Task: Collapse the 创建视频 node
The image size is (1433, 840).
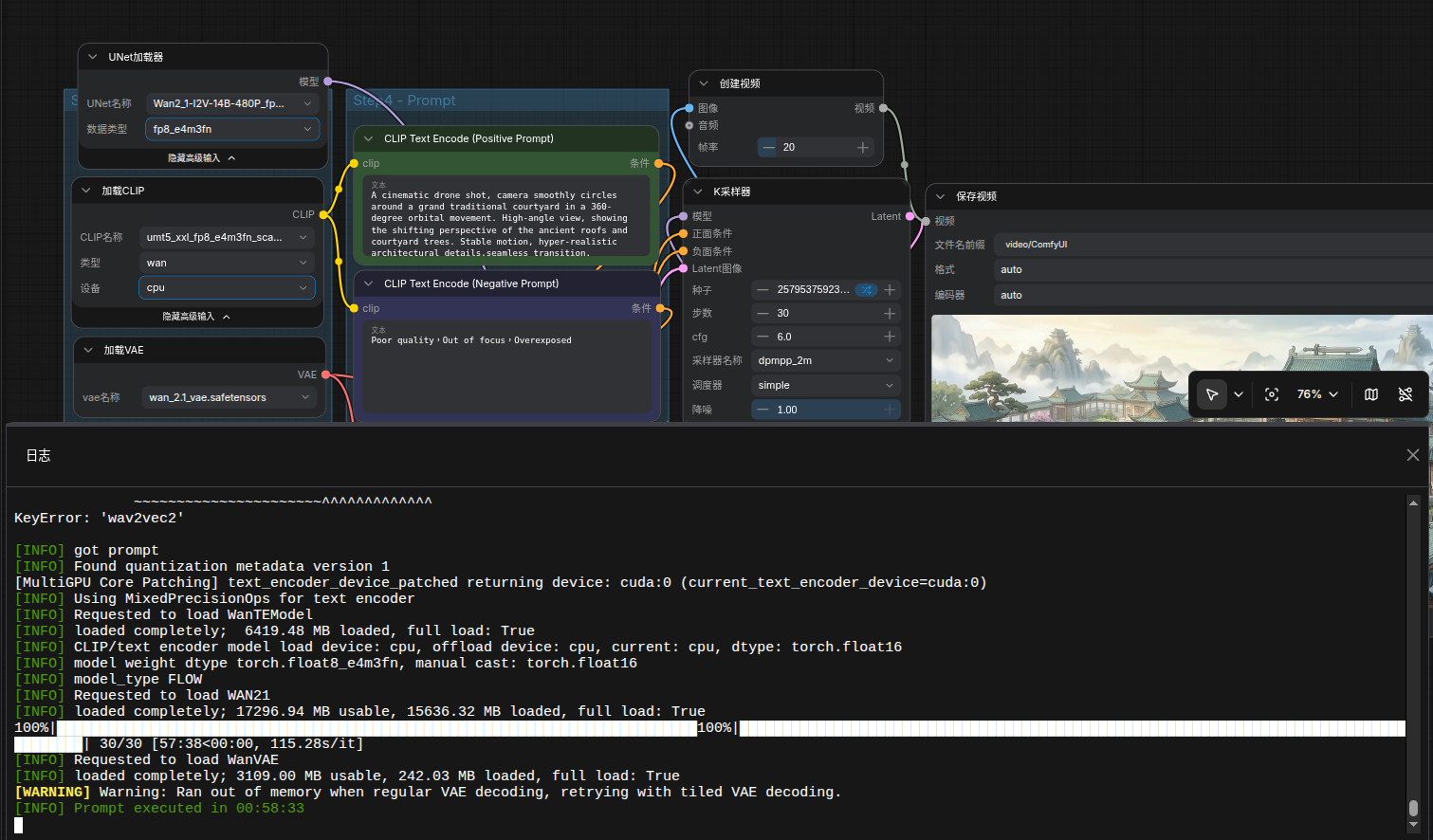Action: [704, 83]
